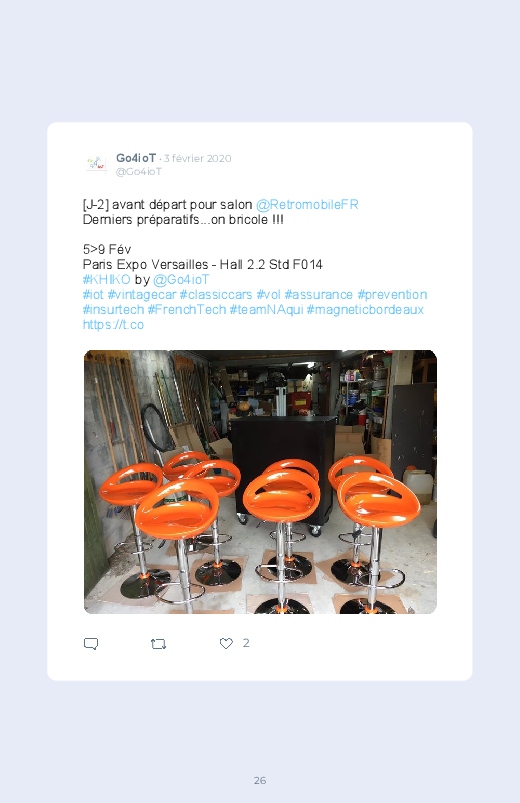The width and height of the screenshot is (520, 803).
Task: Click the retweet arrows icon
Action: [158, 644]
